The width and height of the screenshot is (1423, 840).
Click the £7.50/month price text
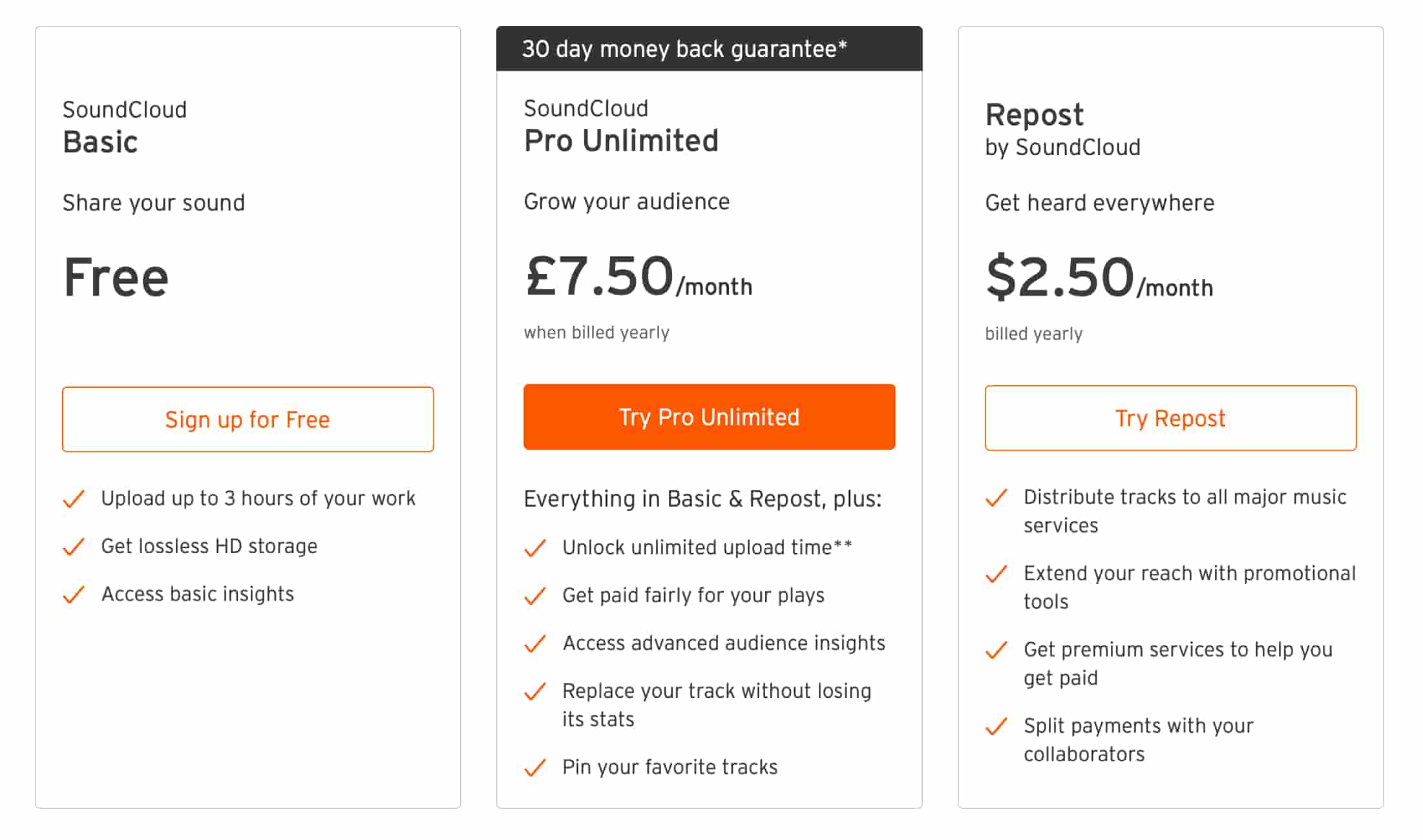pyautogui.click(x=638, y=277)
